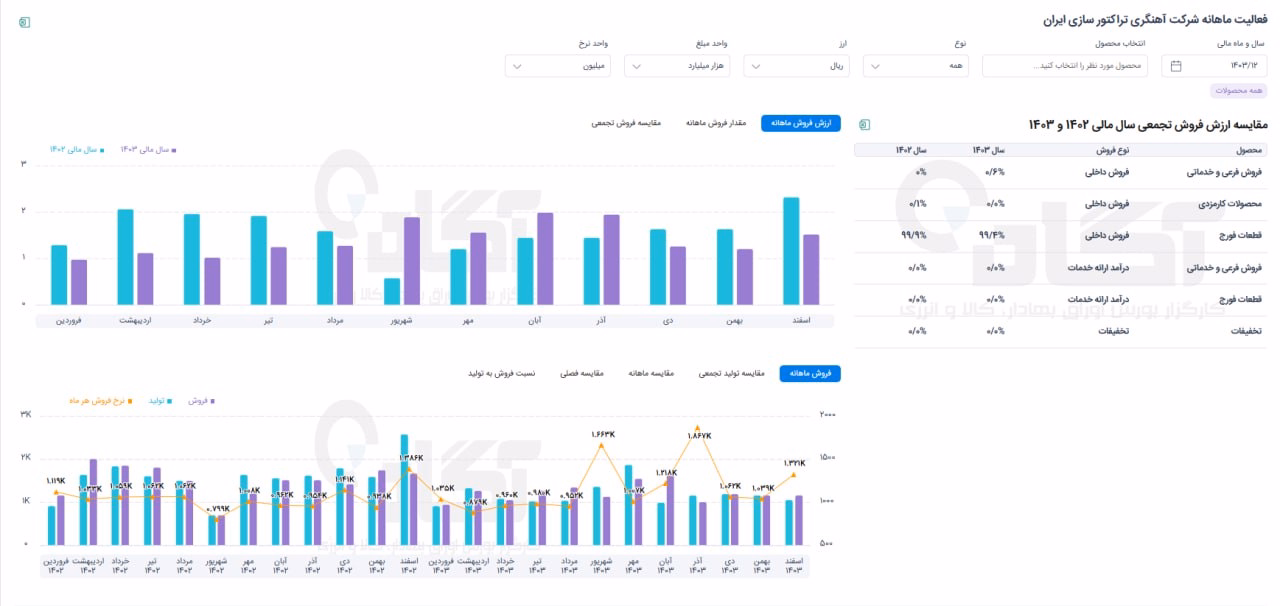Toggle the فروش legend series in lower chart
The width and height of the screenshot is (1280, 606).
click(x=201, y=400)
